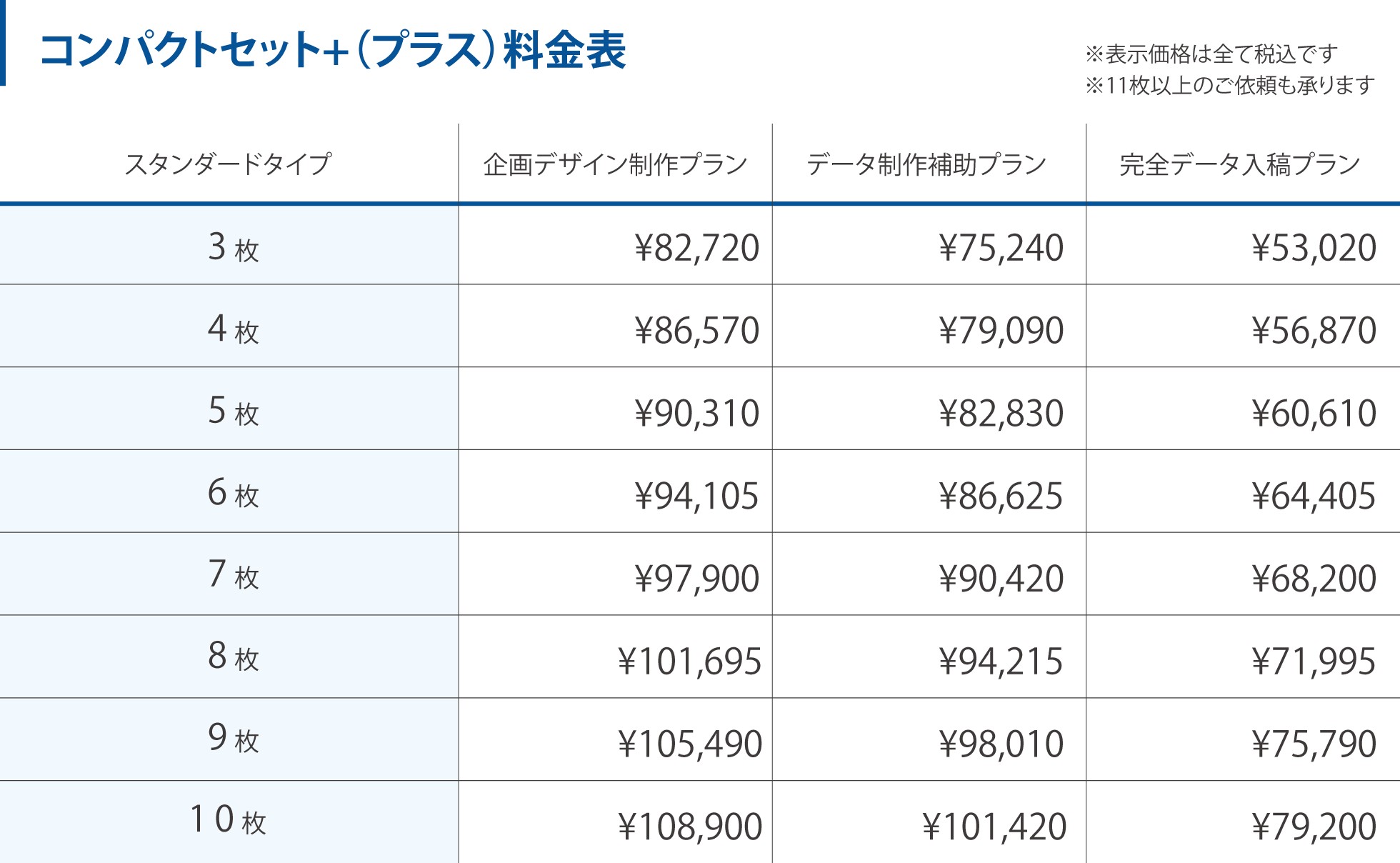The image size is (1400, 863).
Task: Select the ¥82,720 price cell
Action: [696, 248]
